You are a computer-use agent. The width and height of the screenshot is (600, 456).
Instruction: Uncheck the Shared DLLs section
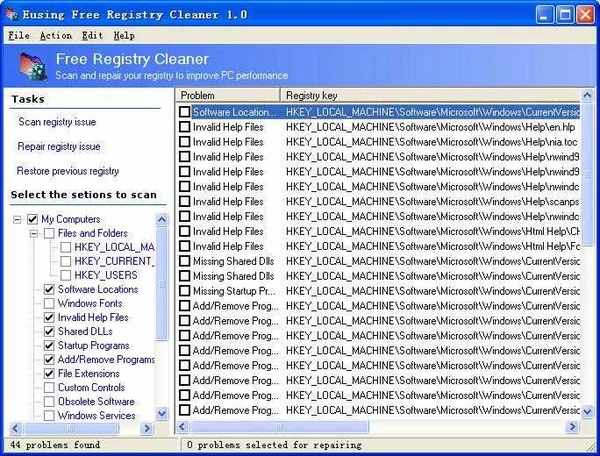coord(49,331)
